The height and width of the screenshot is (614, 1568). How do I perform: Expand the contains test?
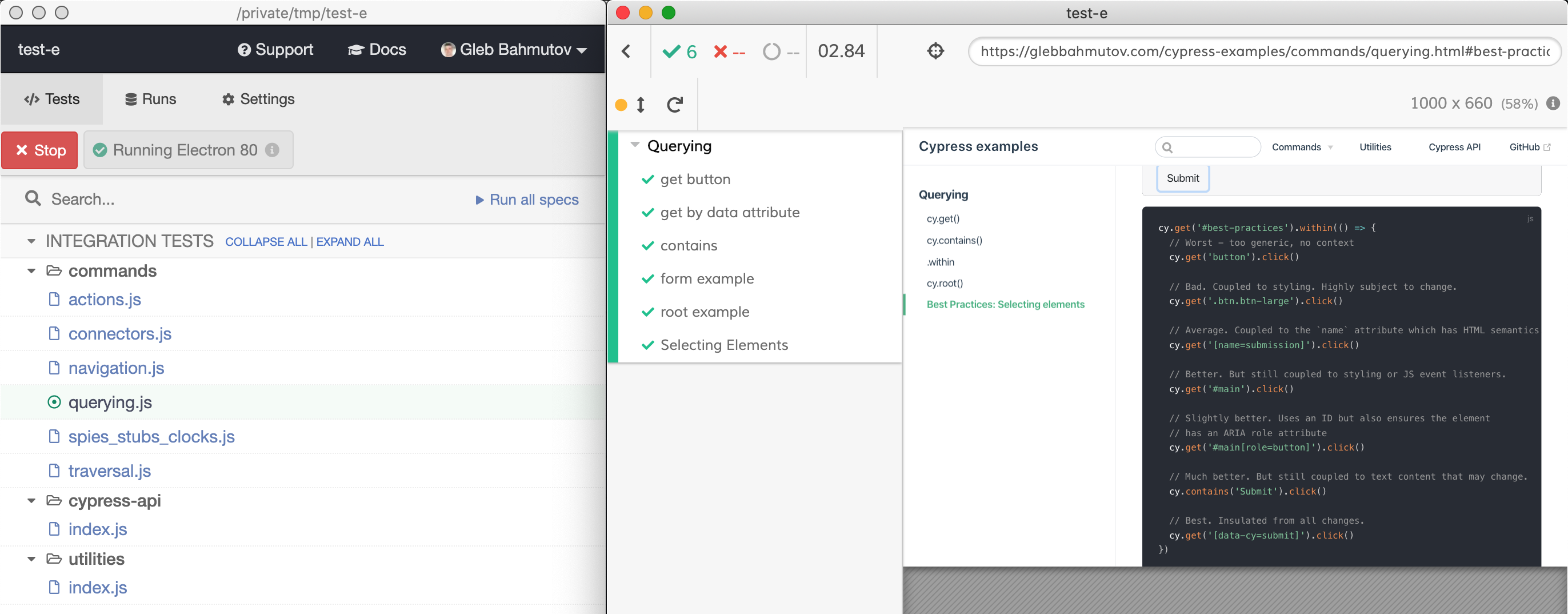point(689,245)
